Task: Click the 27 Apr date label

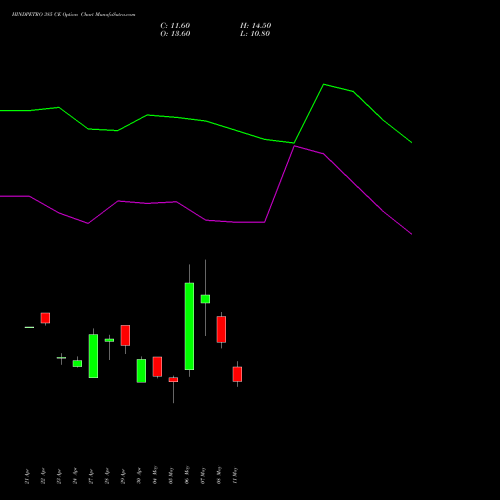Action: [x=91, y=476]
